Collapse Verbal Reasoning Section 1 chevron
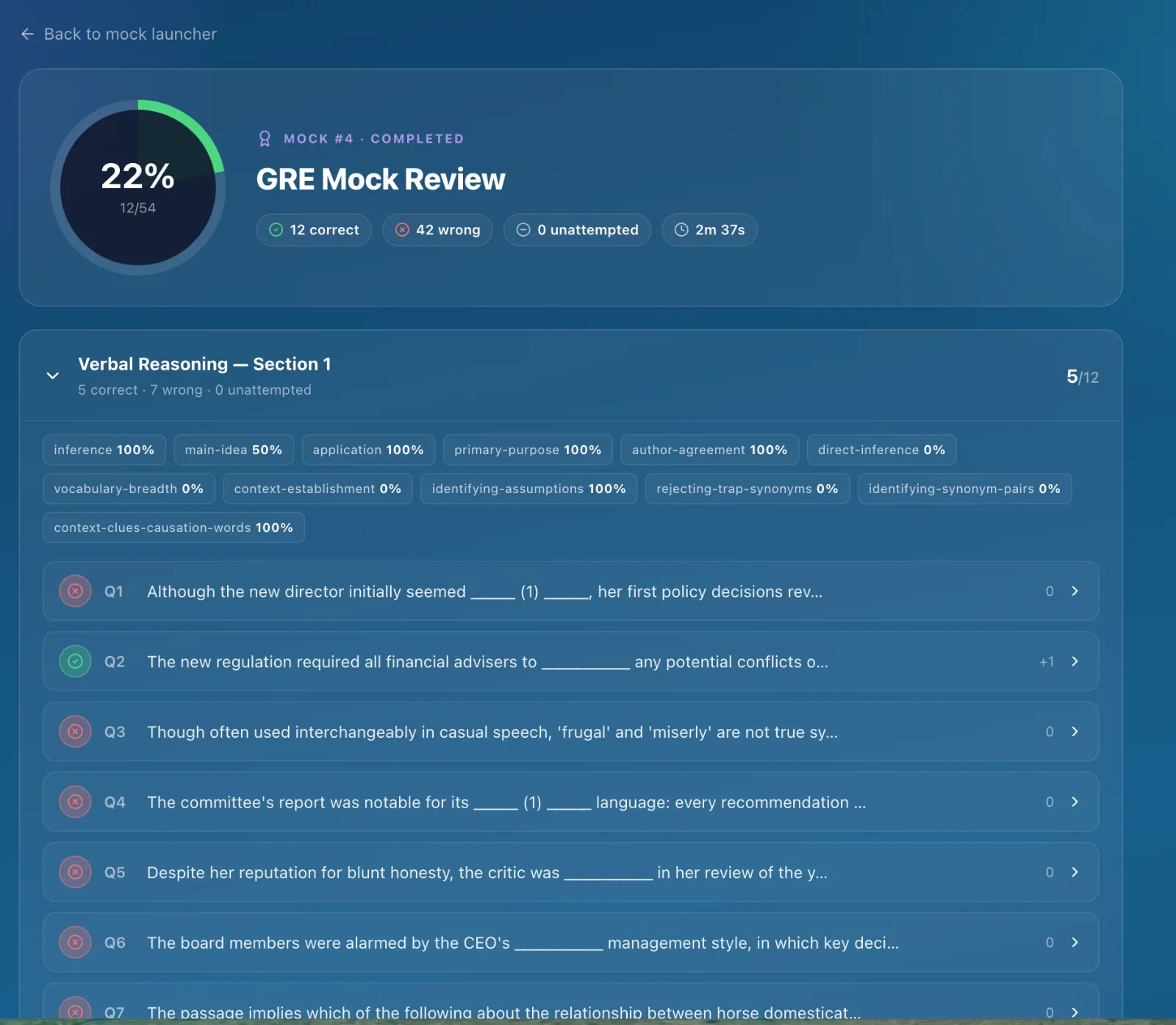1176x1025 pixels. 53,375
